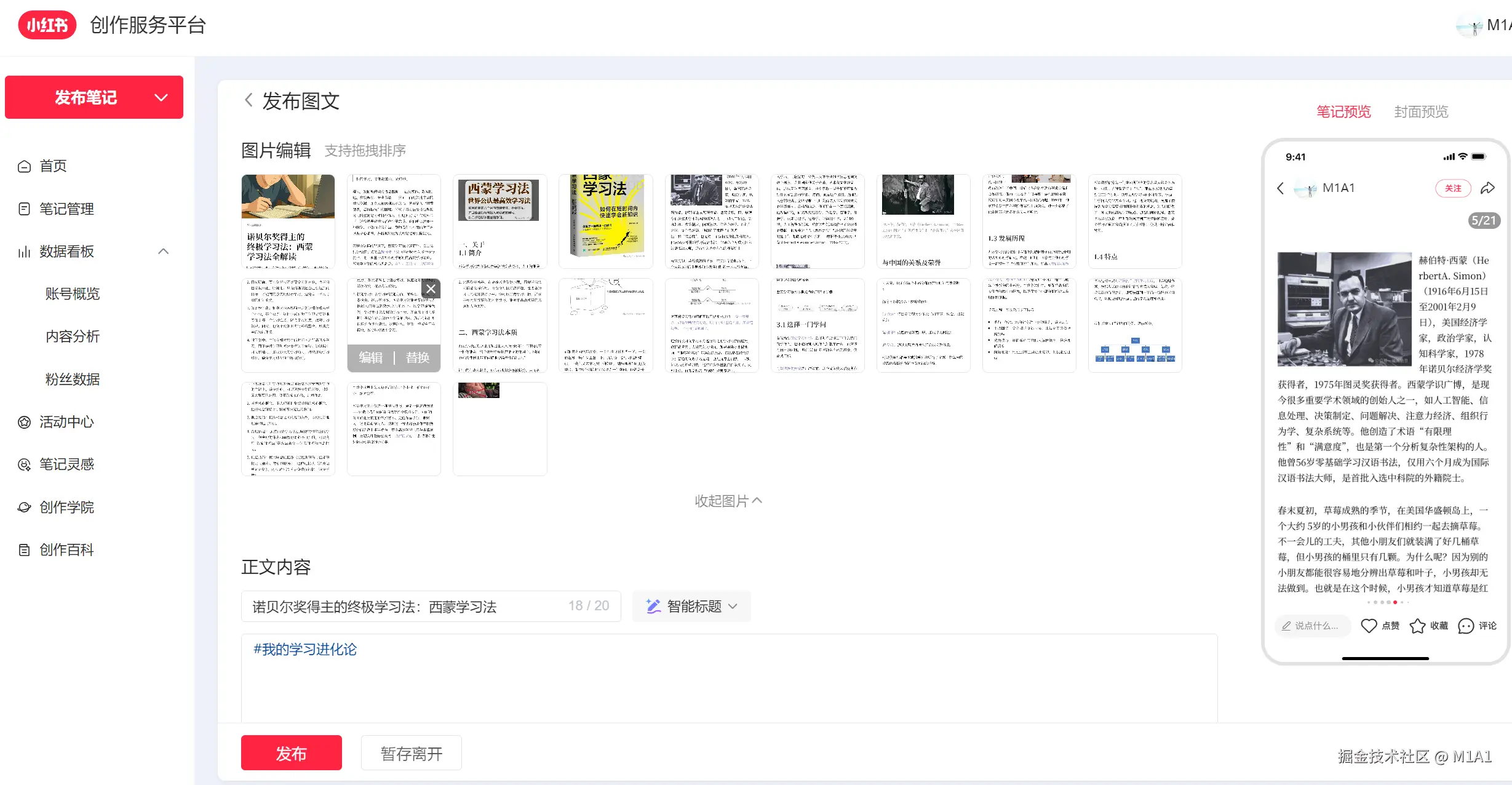Click the 评论 comment bubble icon
Image resolution: width=1512 pixels, height=785 pixels.
click(x=1466, y=626)
